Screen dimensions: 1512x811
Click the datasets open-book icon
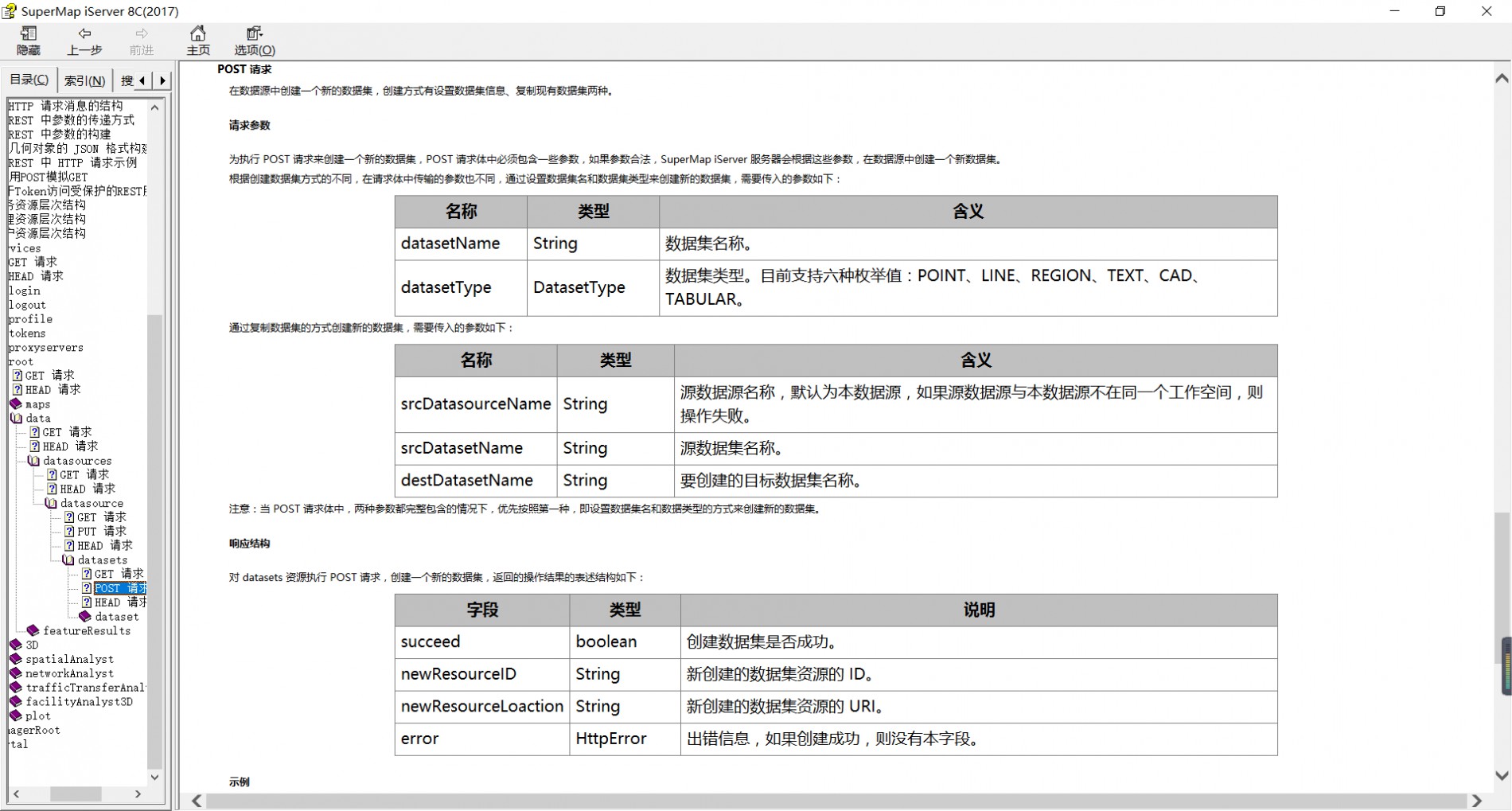[x=68, y=560]
